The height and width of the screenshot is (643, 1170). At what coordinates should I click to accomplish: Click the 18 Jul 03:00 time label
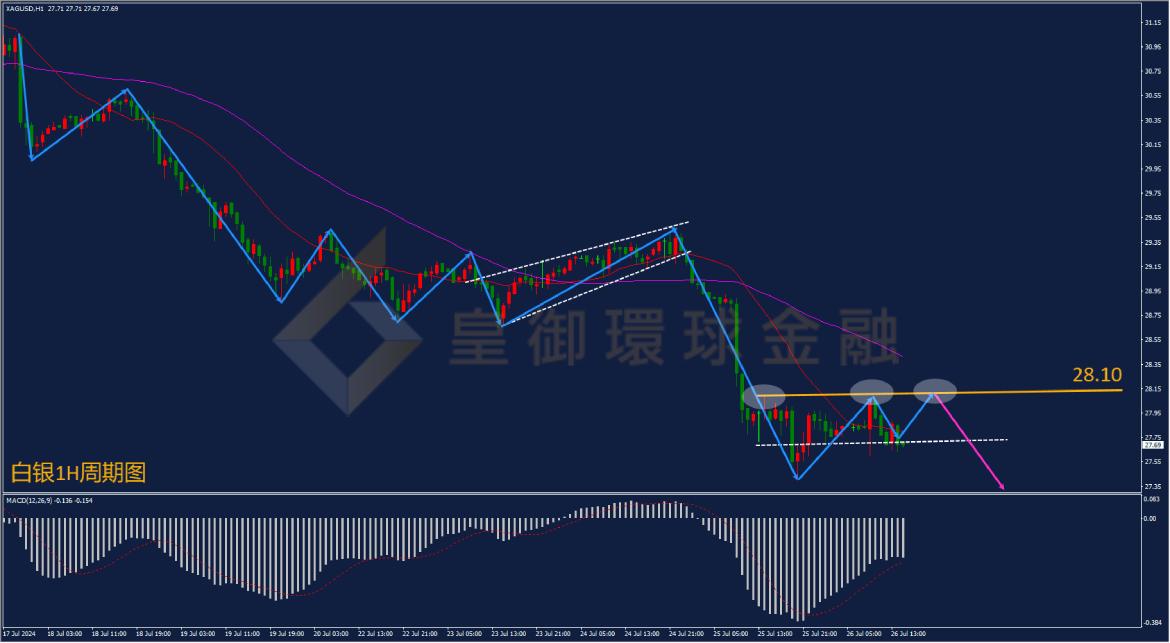(x=64, y=634)
